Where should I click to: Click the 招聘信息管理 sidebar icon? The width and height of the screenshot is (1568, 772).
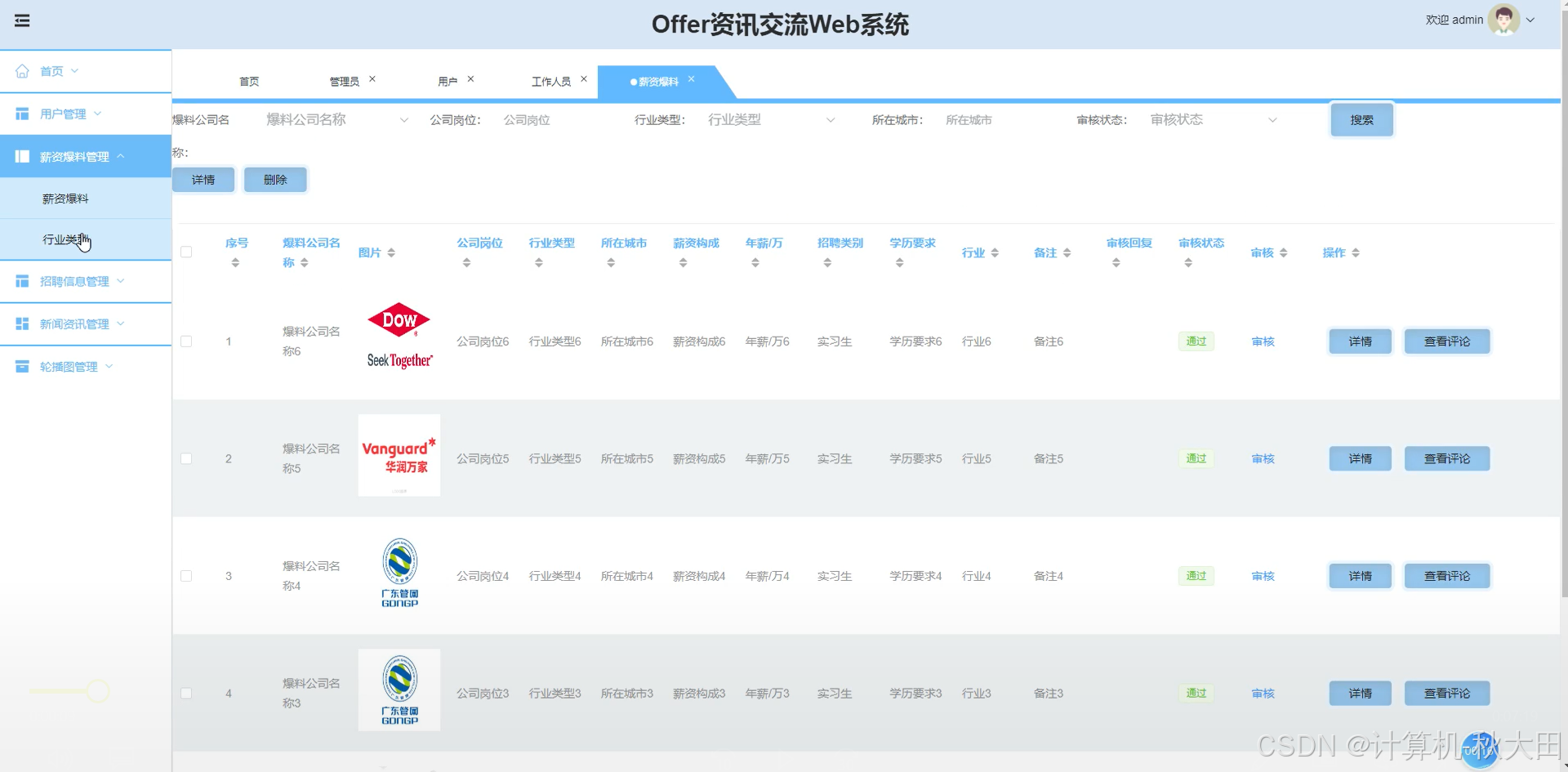click(22, 281)
